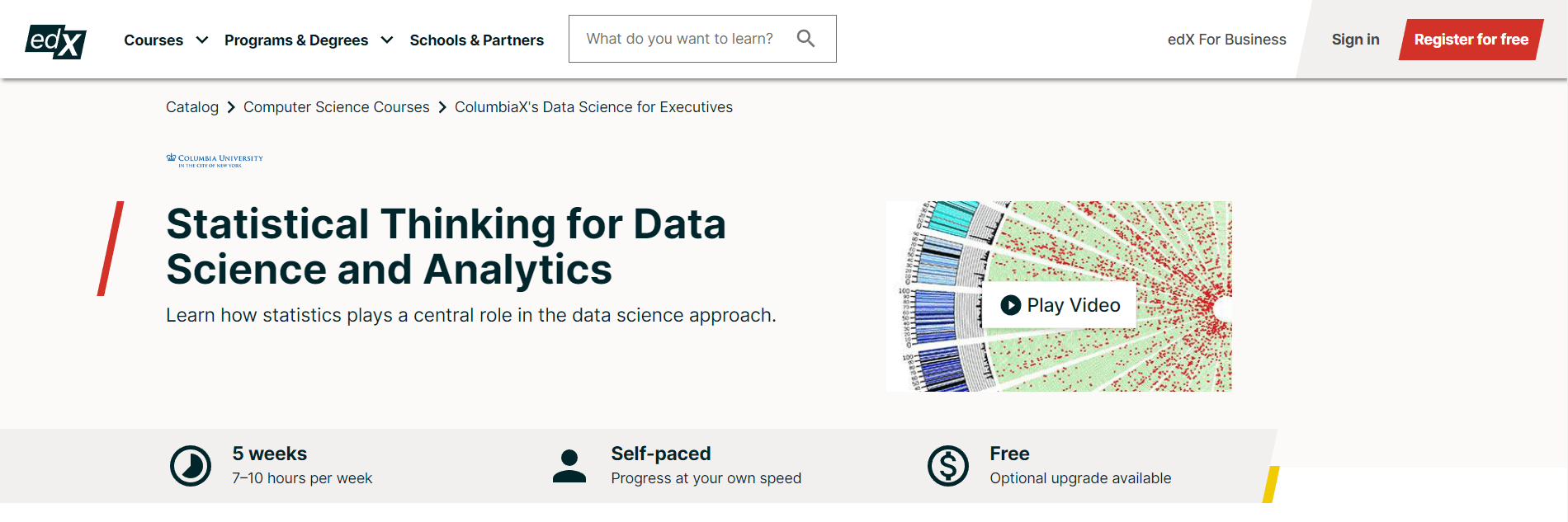The height and width of the screenshot is (522, 1568).
Task: Click the red slash mark beside the course title
Action: 112,247
